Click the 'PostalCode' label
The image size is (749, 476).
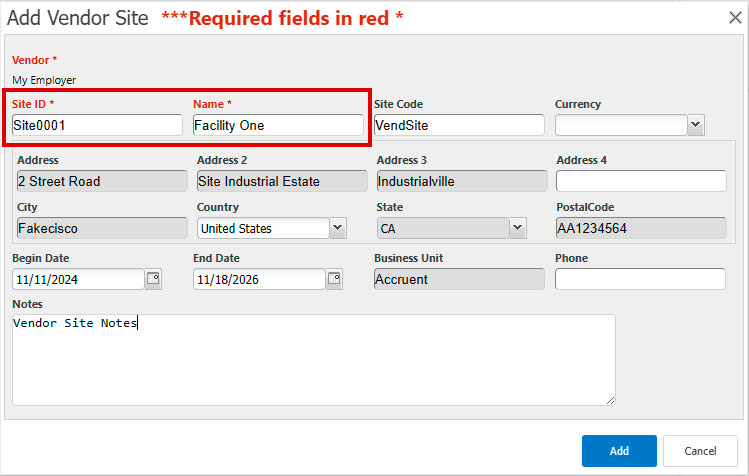tap(585, 207)
